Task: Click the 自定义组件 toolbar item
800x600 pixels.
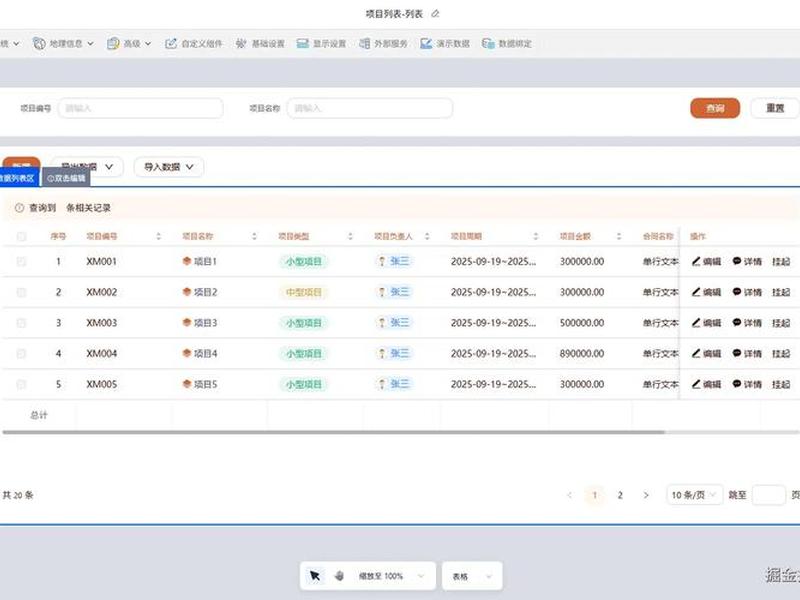Action: [x=194, y=43]
